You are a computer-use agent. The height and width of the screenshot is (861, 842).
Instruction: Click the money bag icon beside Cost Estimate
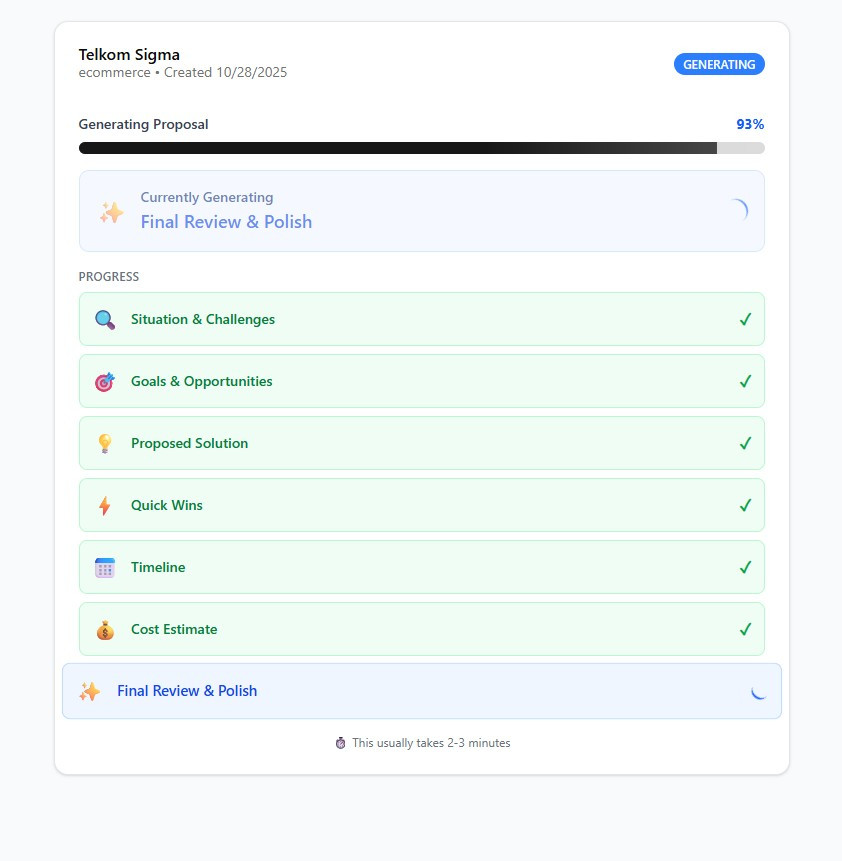point(105,630)
